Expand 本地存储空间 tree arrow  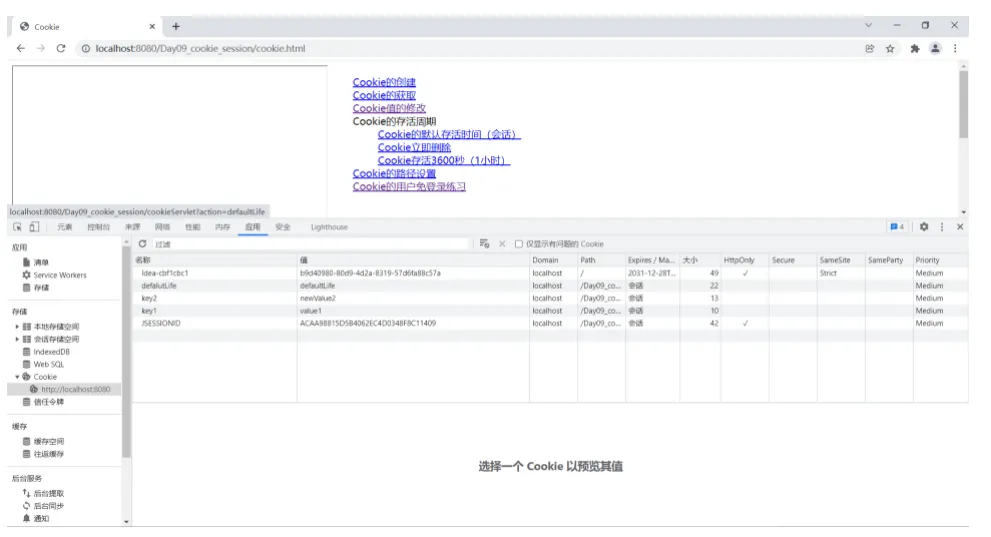[17, 327]
